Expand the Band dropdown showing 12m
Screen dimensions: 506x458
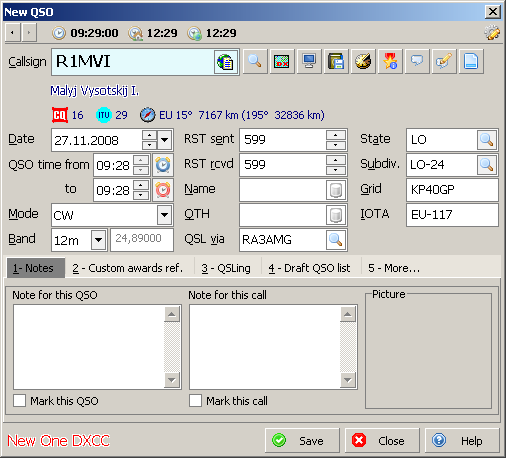(98, 240)
